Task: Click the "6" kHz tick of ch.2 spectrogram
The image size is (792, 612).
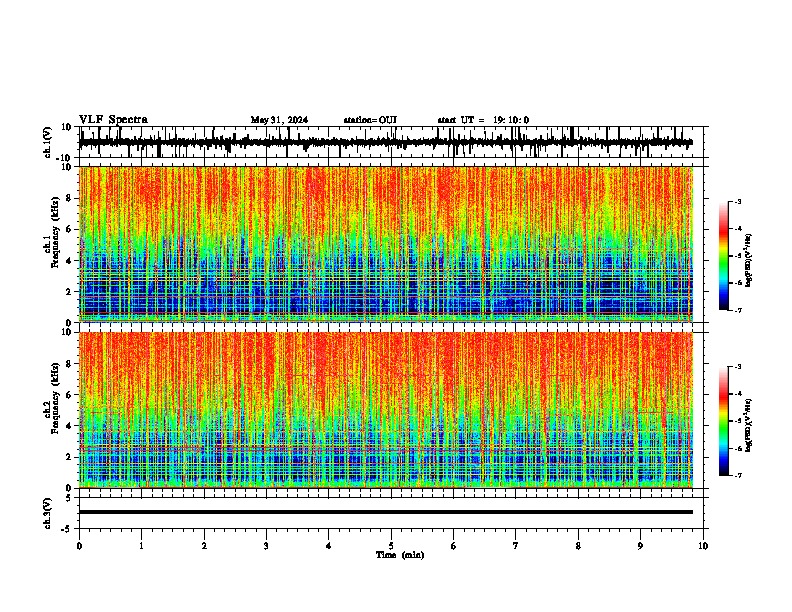Action: pos(70,394)
